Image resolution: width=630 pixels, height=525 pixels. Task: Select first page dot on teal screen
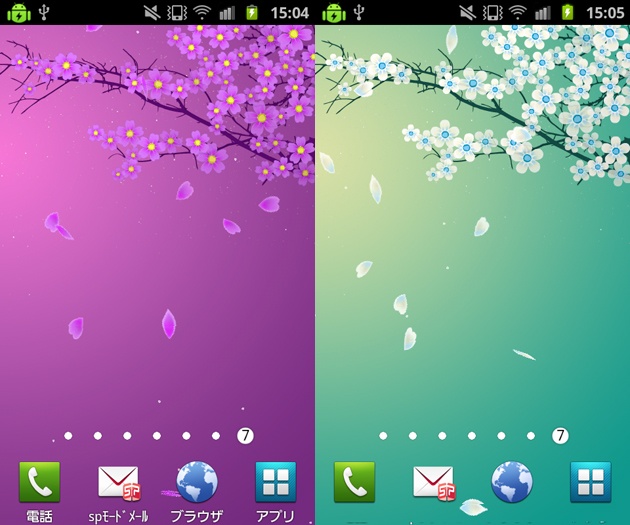point(382,436)
